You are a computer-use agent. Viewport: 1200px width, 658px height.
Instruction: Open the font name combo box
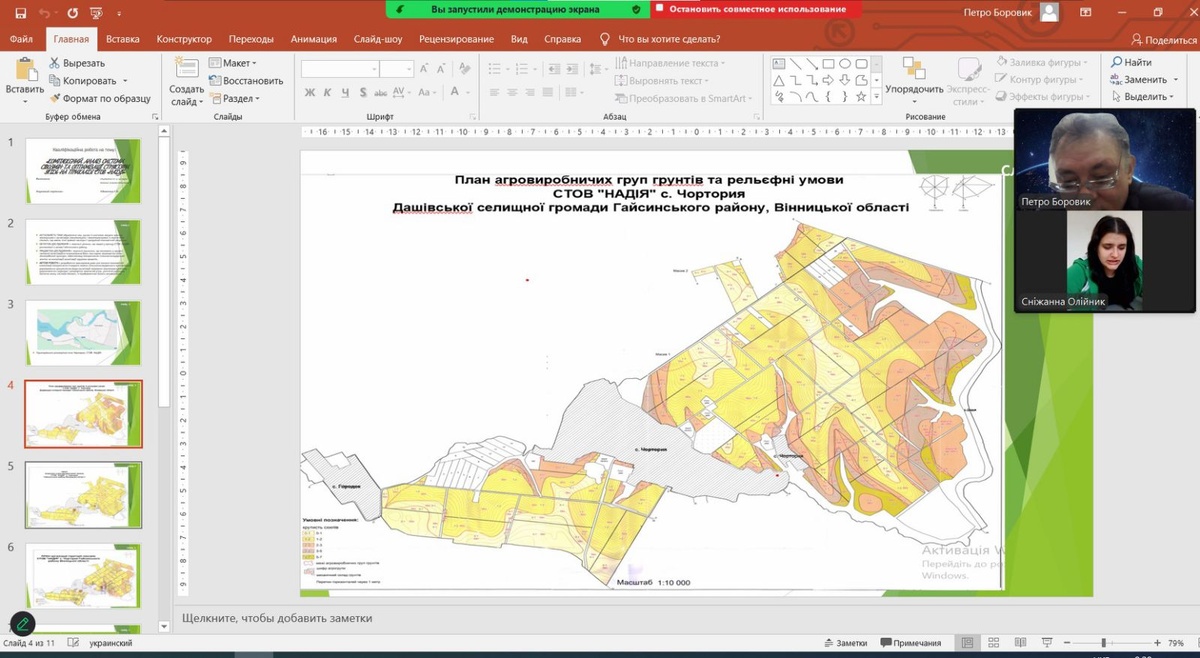tap(340, 69)
